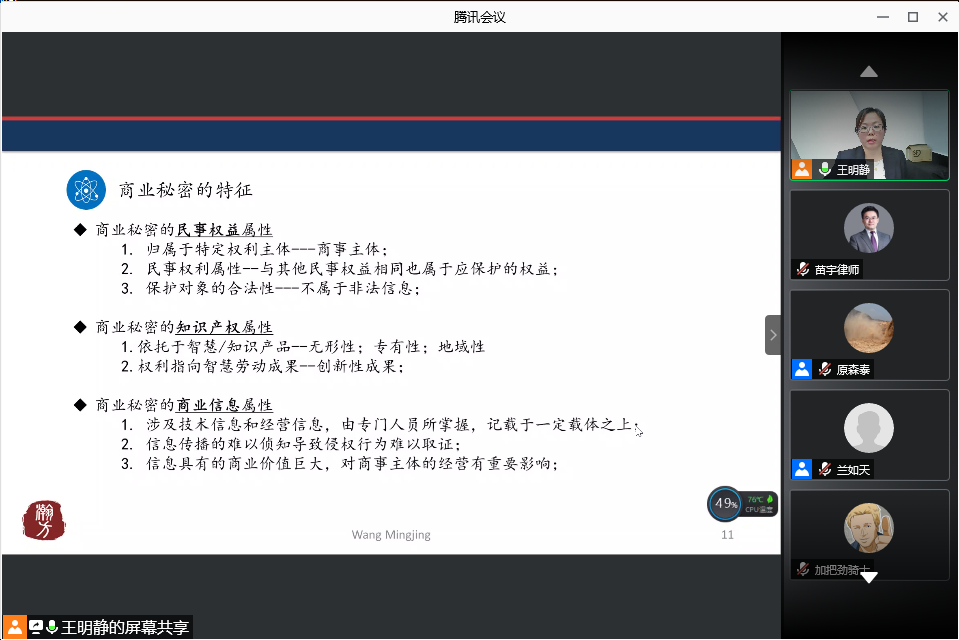The height and width of the screenshot is (640, 959).
Task: Click muted microphone icon for 苗宇律师
Action: (x=802, y=269)
